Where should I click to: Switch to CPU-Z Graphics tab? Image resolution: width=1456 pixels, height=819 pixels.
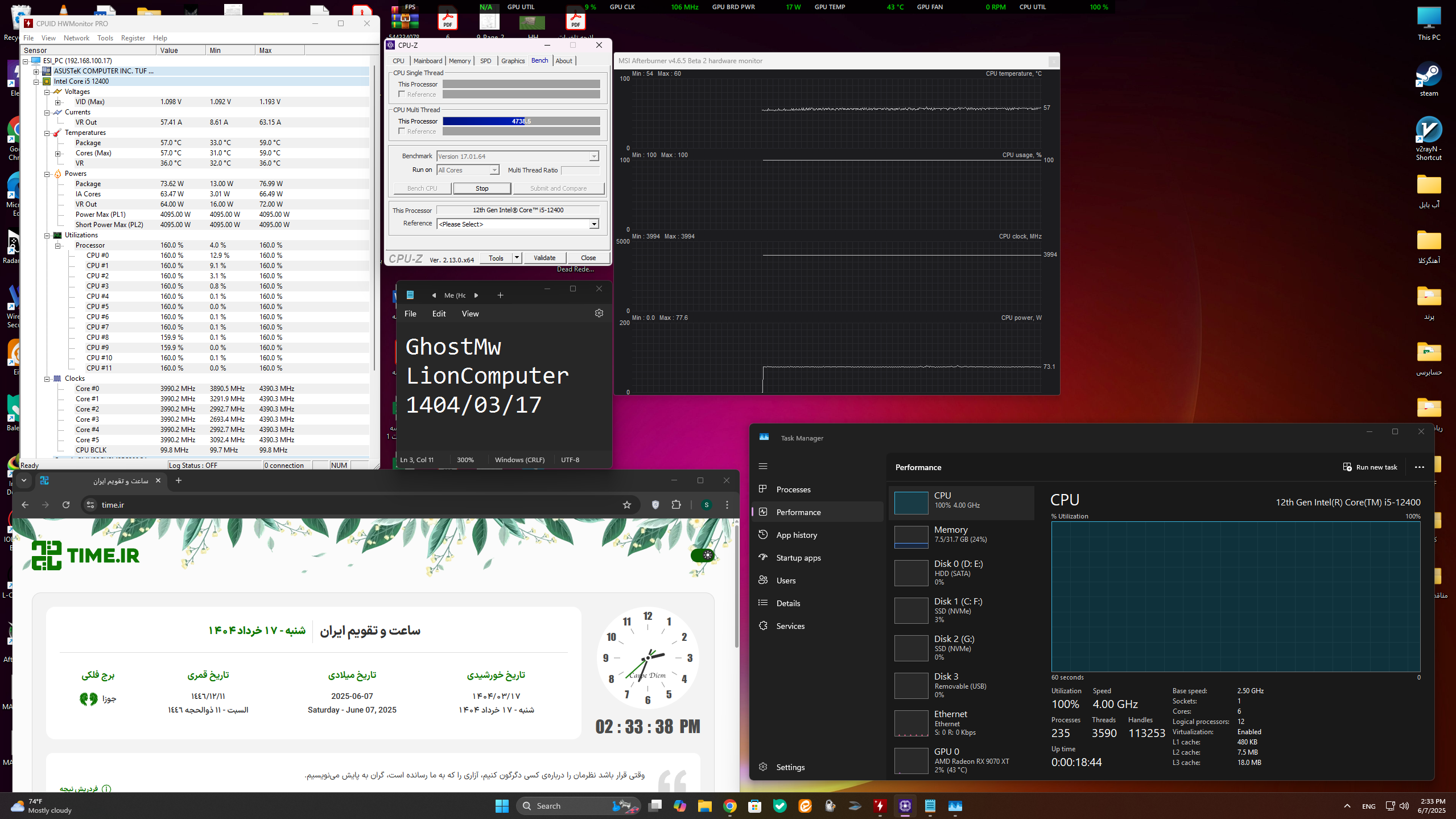click(x=513, y=61)
